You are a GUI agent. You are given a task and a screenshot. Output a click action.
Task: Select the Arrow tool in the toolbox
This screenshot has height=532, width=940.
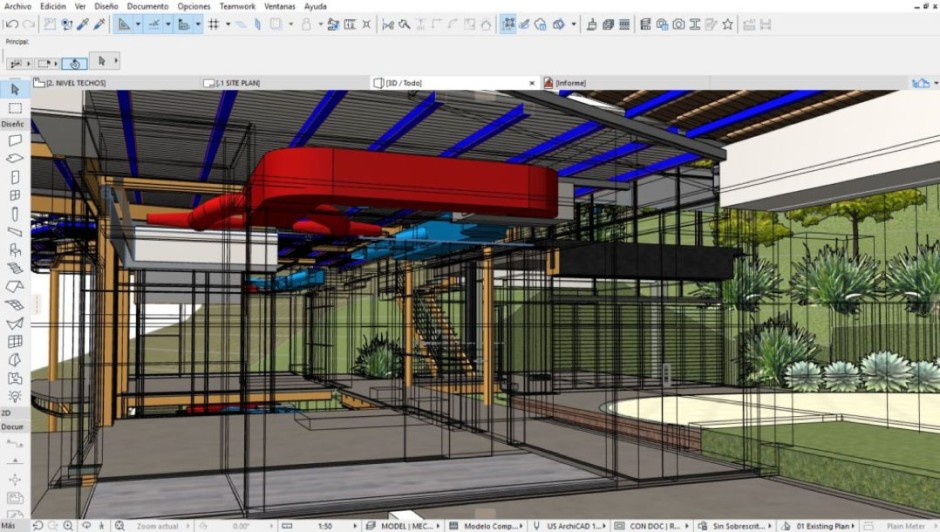(x=15, y=91)
